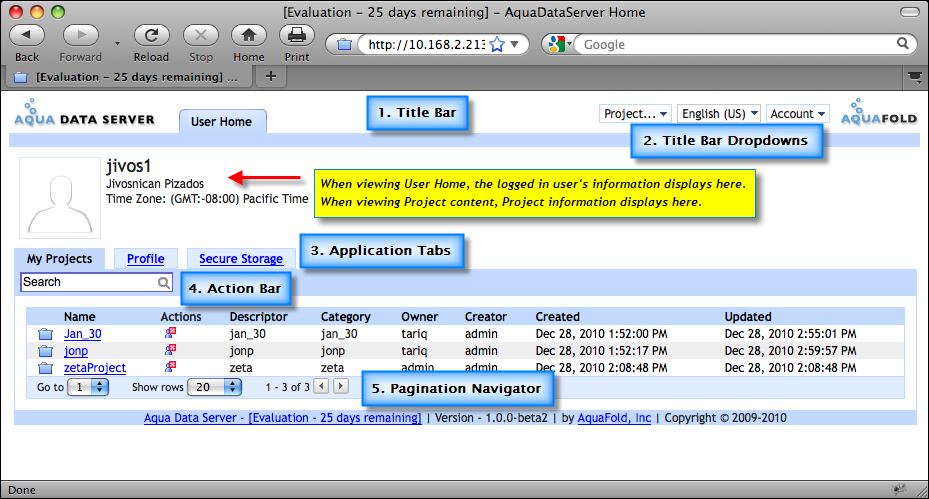Image resolution: width=929 pixels, height=499 pixels.
Task: Switch to the Profile tab
Action: coord(146,259)
